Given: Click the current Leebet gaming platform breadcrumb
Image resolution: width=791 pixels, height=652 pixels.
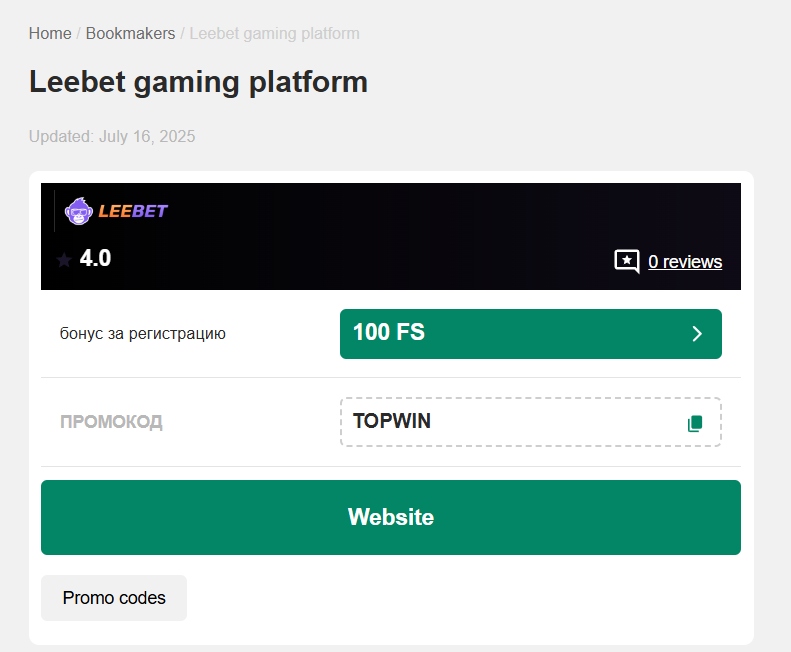Looking at the screenshot, I should 274,33.
